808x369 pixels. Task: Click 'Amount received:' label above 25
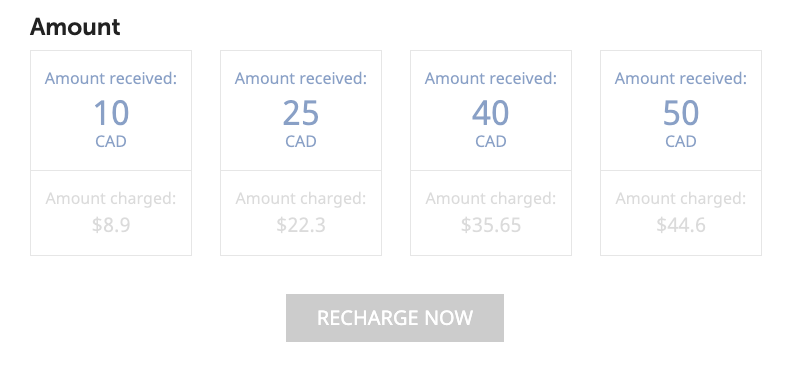[x=301, y=79]
